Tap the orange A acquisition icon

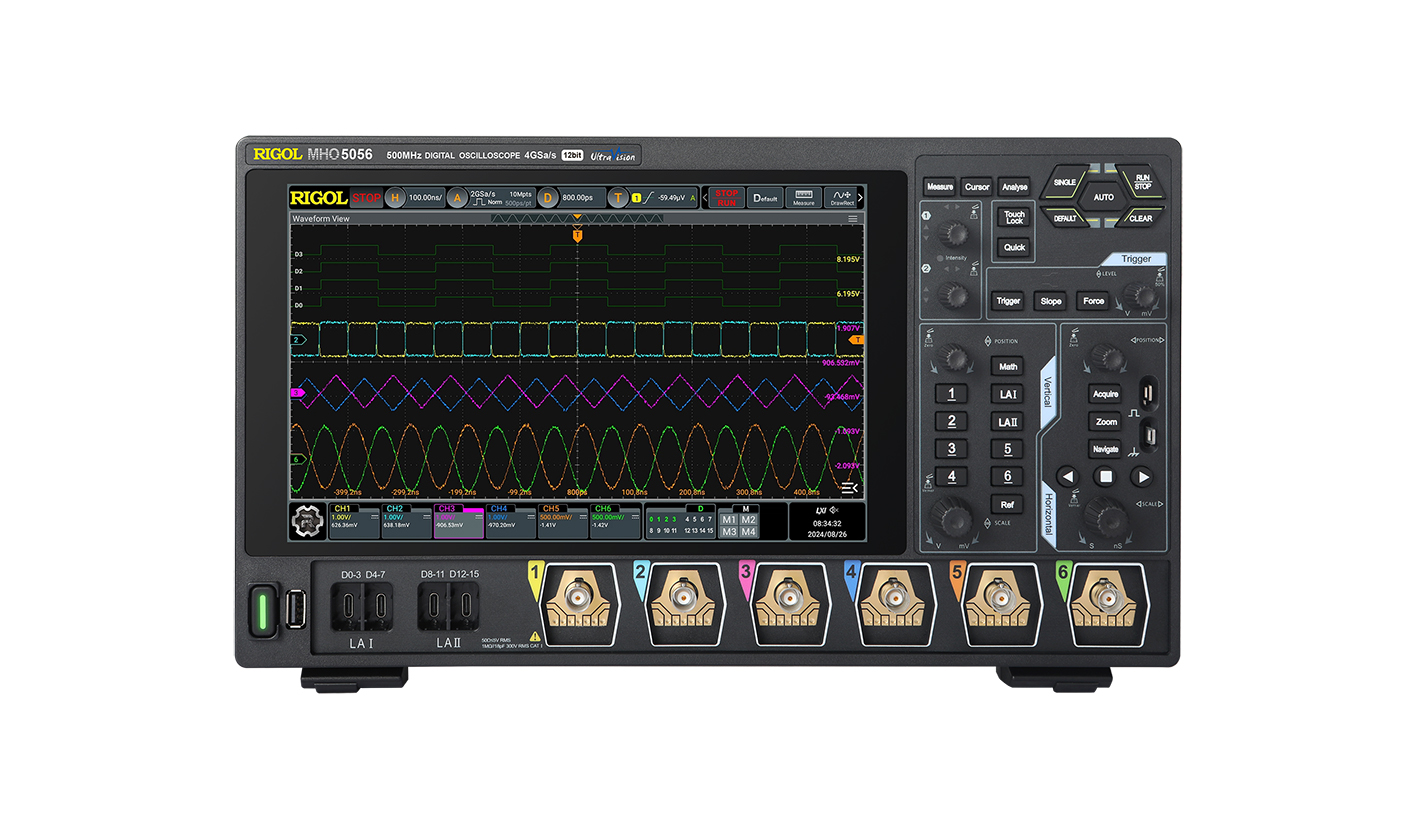(x=457, y=198)
